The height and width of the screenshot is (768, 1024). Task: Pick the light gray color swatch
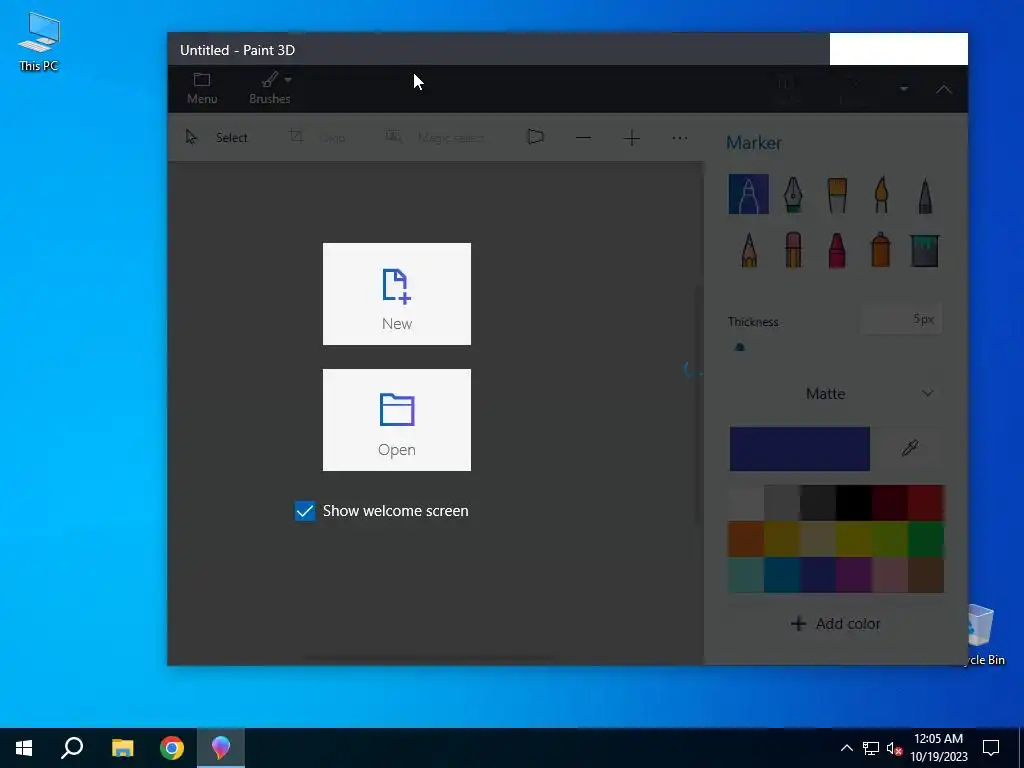click(x=782, y=503)
